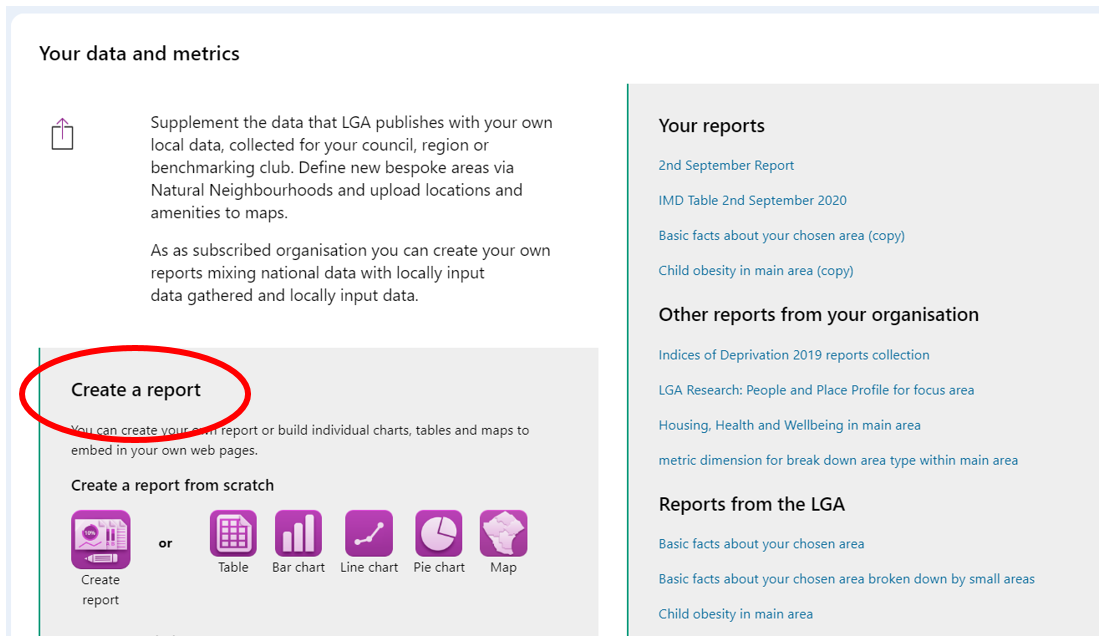Select the Bar chart icon

[298, 538]
